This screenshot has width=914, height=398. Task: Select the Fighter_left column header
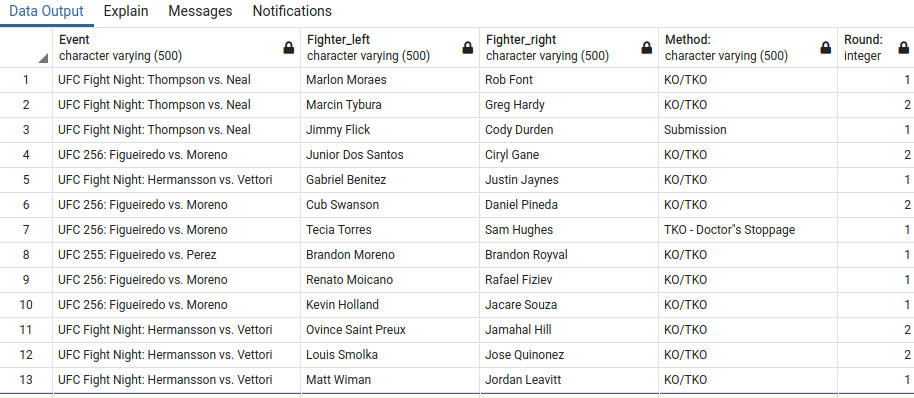[391, 48]
